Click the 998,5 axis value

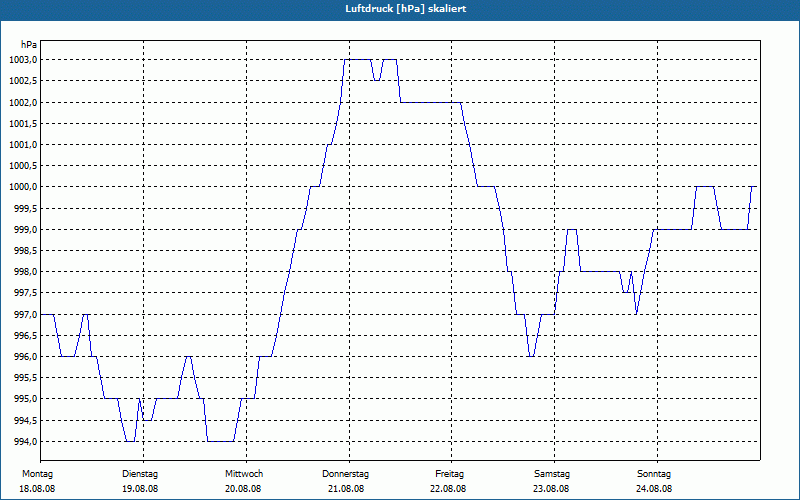coord(25,251)
